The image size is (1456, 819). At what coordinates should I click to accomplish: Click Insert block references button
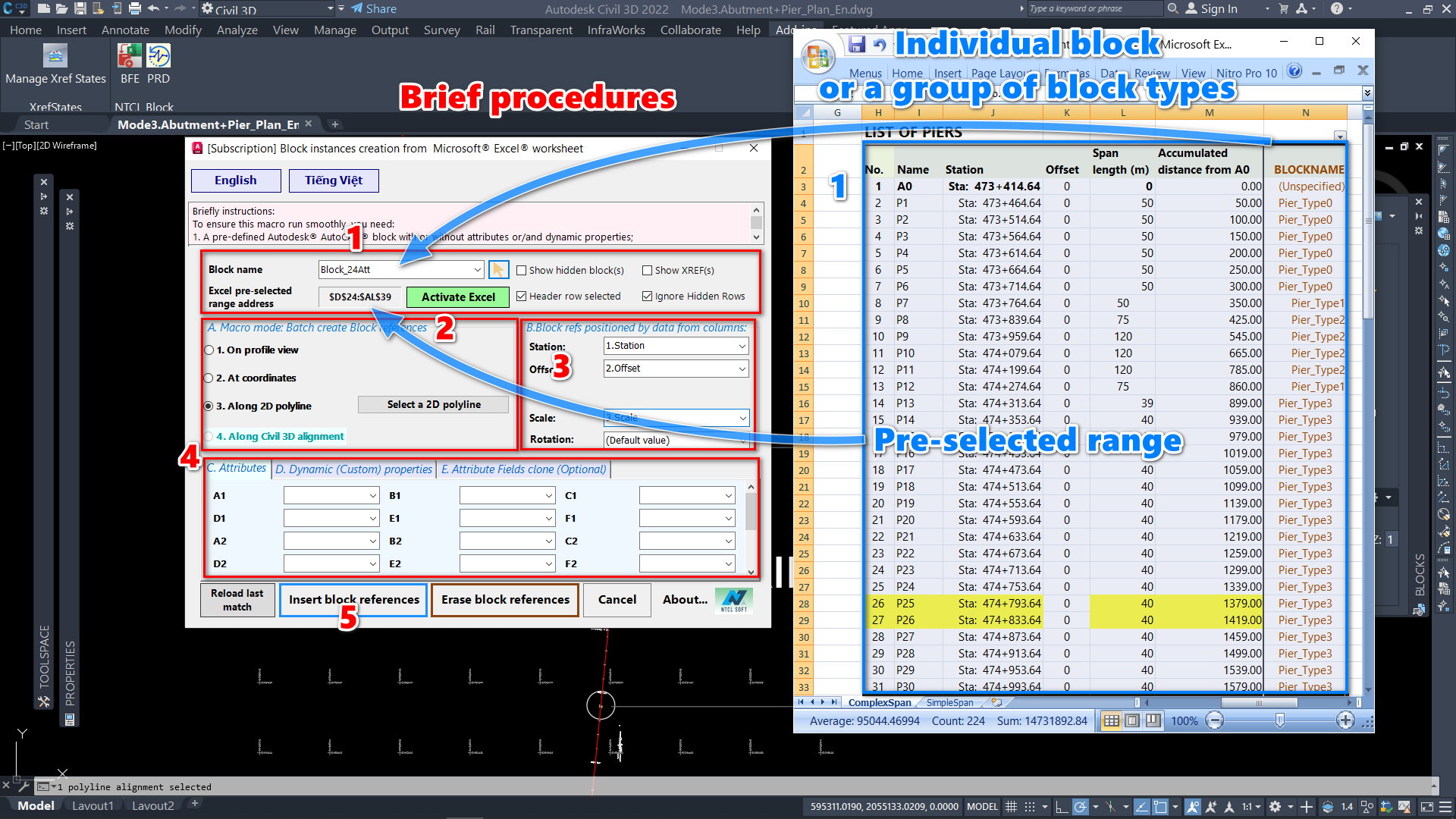(x=353, y=600)
